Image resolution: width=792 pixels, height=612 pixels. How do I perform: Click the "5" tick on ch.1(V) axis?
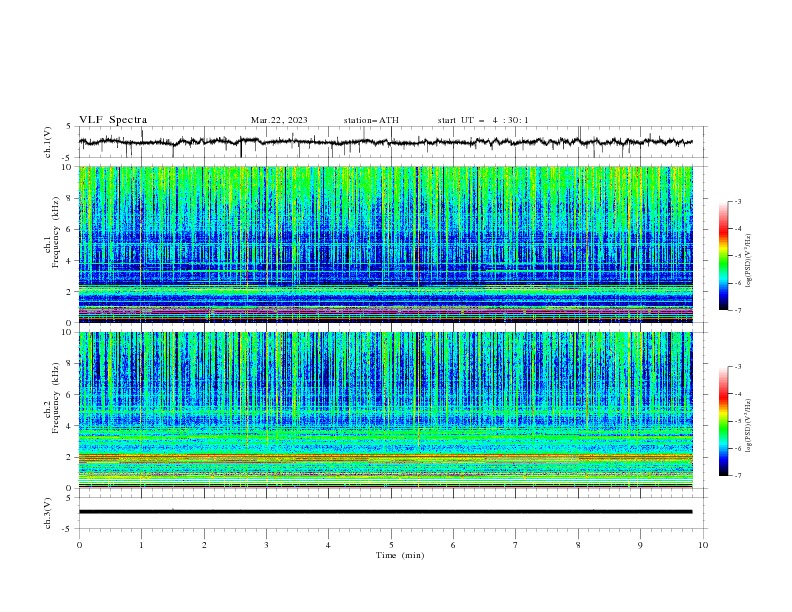[x=69, y=126]
